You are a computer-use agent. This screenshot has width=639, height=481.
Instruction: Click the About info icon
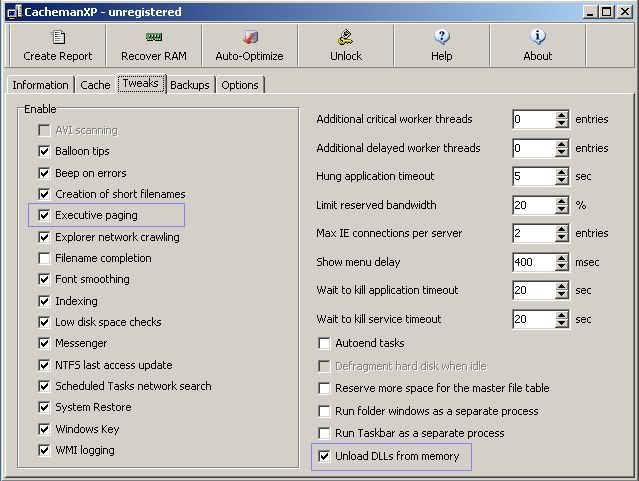[x=538, y=37]
